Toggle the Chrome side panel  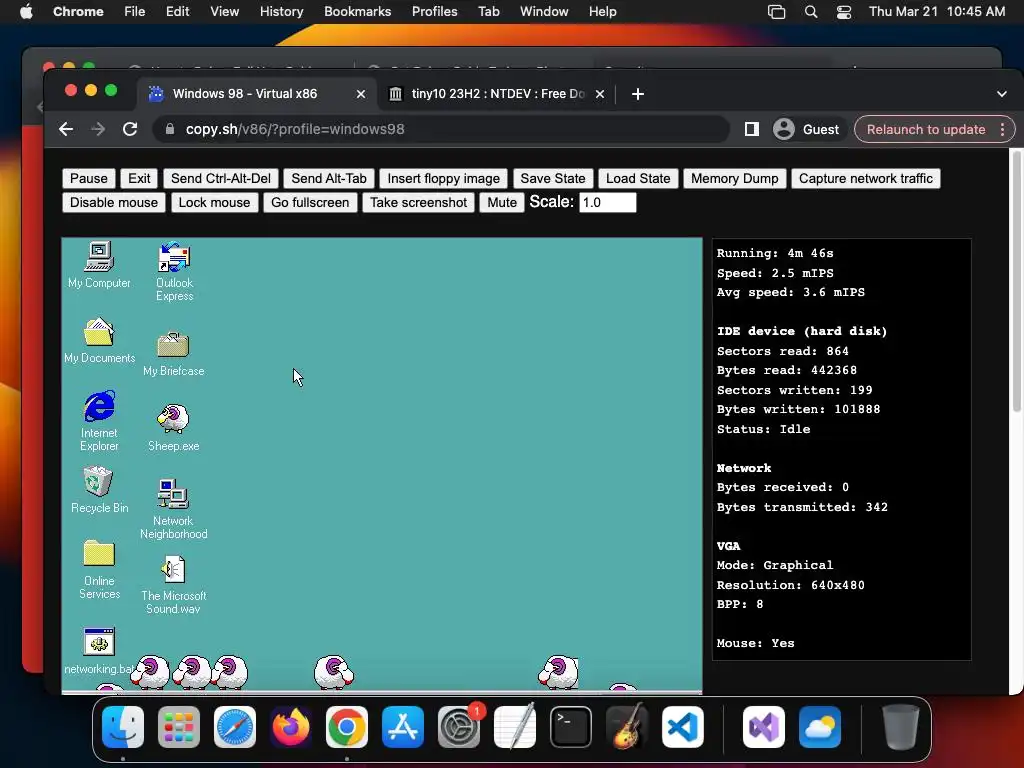pos(752,129)
